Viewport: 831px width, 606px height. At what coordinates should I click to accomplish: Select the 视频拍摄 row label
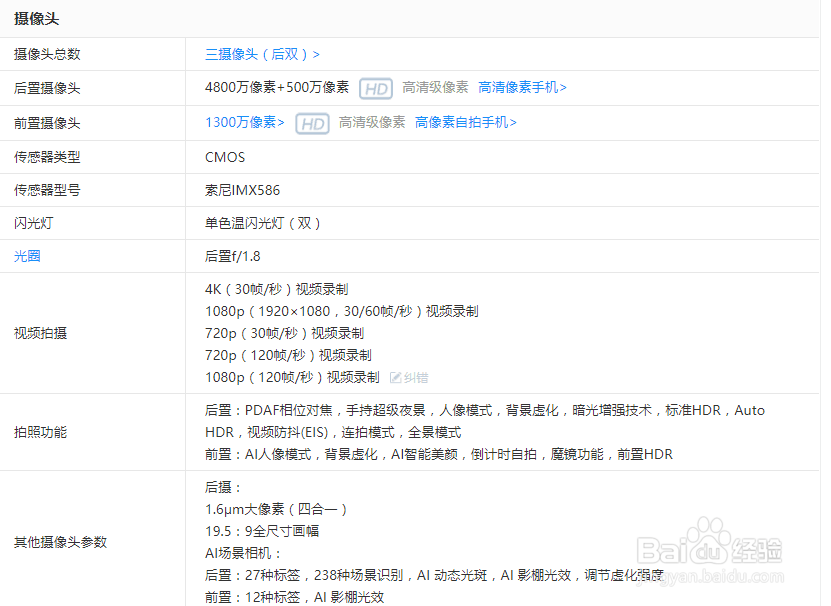(40, 333)
